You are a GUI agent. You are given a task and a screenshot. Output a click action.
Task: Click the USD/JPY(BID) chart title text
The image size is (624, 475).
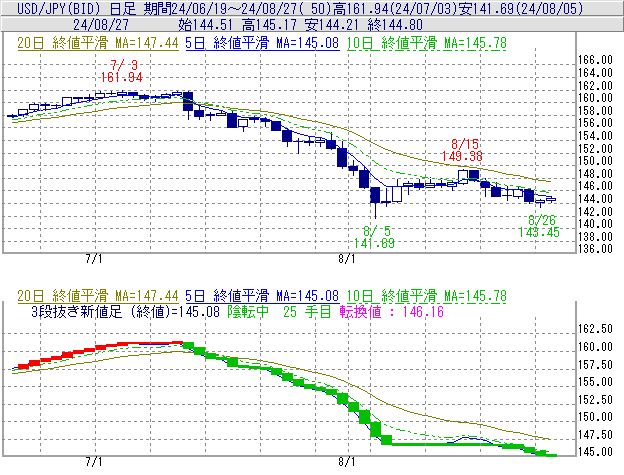[x=56, y=8]
